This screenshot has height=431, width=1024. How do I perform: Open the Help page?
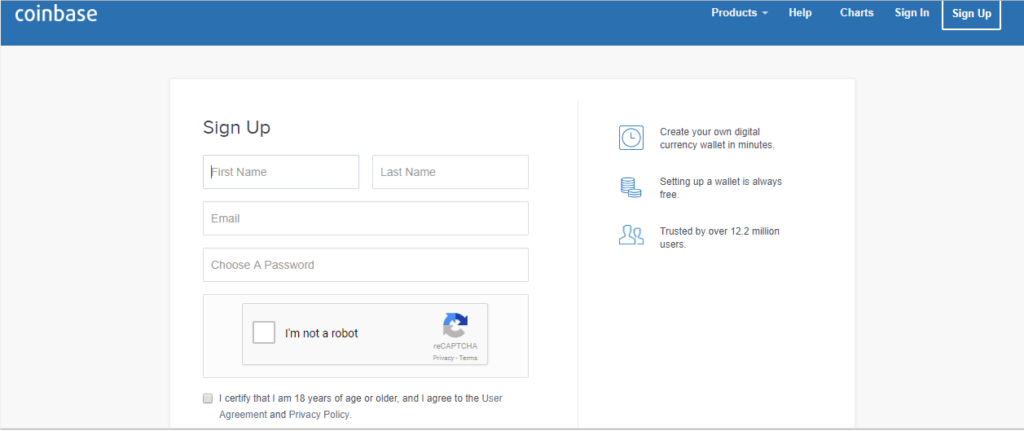[x=800, y=13]
